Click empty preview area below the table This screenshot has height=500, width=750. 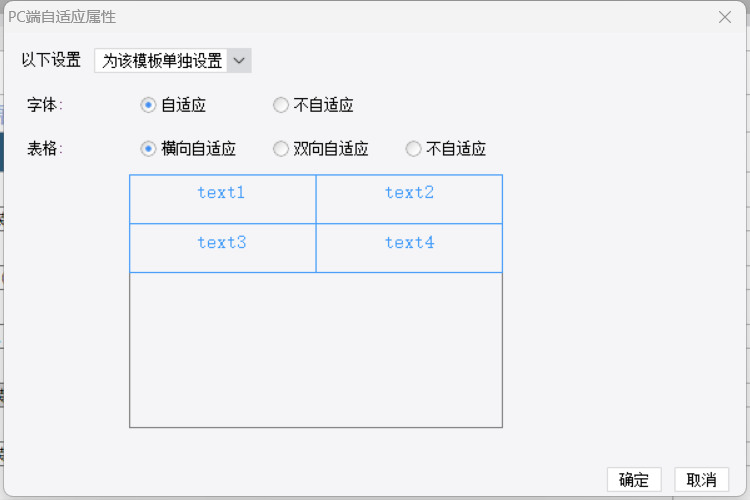pos(316,350)
